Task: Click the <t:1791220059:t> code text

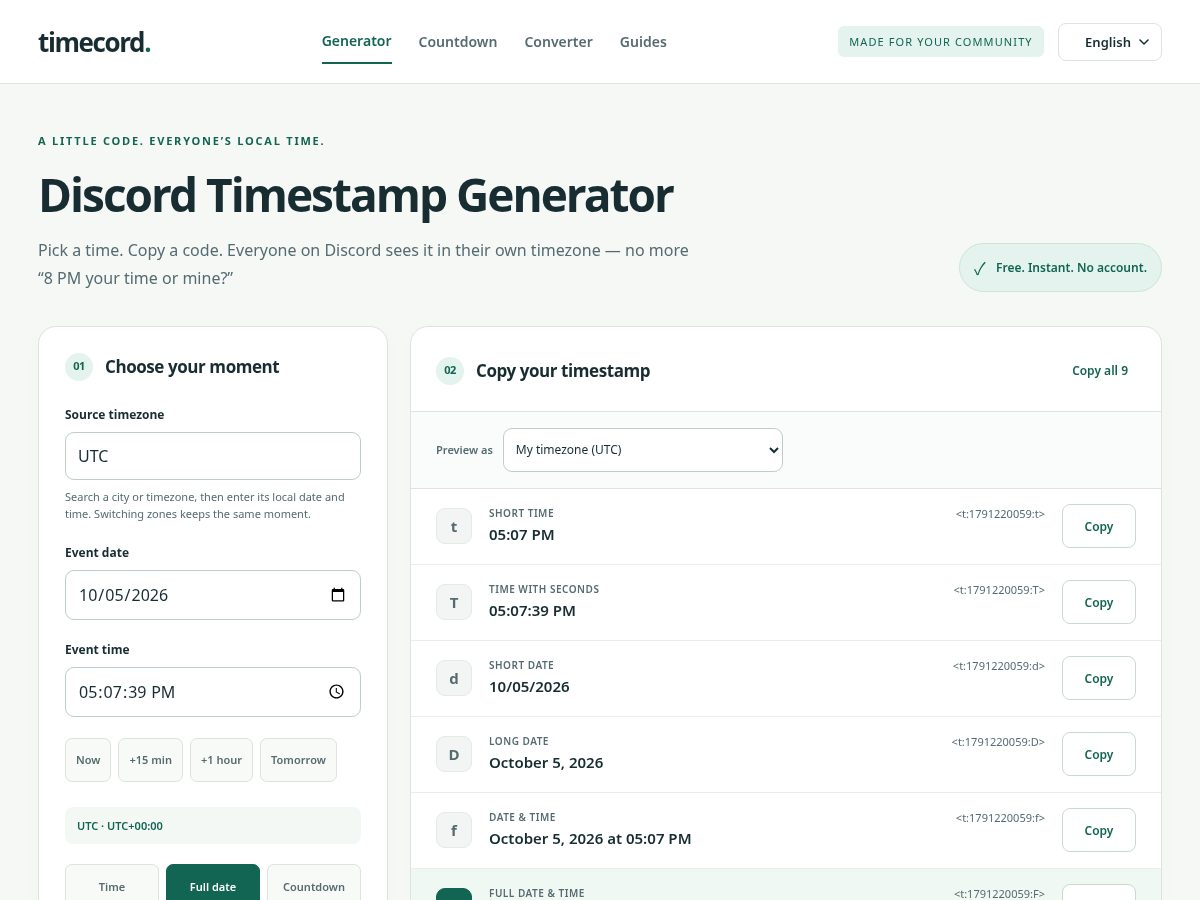Action: tap(1000, 514)
